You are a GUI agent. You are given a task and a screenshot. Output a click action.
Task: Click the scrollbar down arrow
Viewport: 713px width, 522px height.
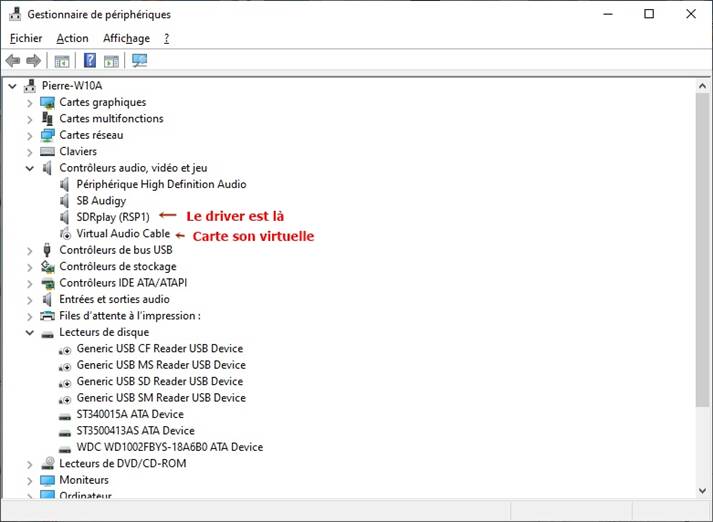pos(702,491)
